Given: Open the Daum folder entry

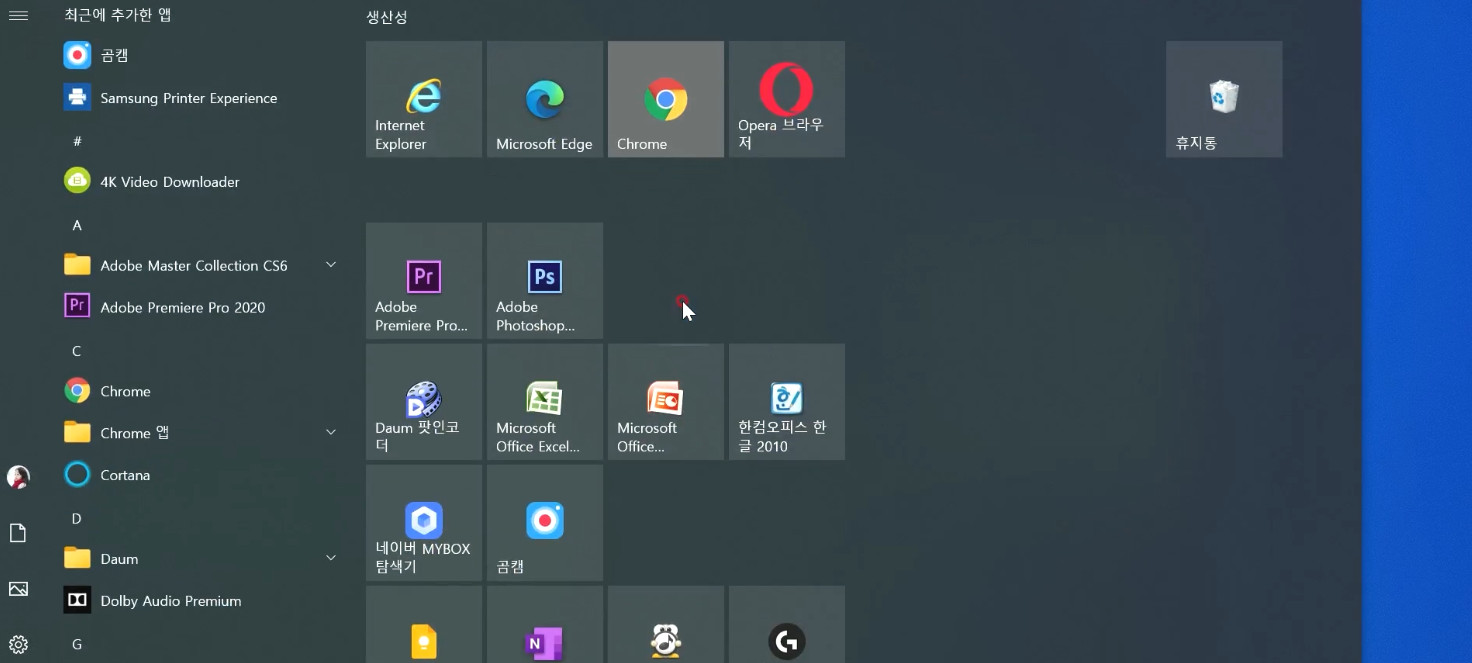Looking at the screenshot, I should [200, 559].
